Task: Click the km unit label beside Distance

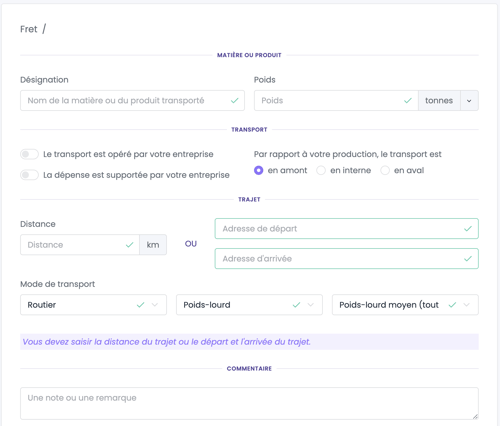Action: pyautogui.click(x=153, y=245)
